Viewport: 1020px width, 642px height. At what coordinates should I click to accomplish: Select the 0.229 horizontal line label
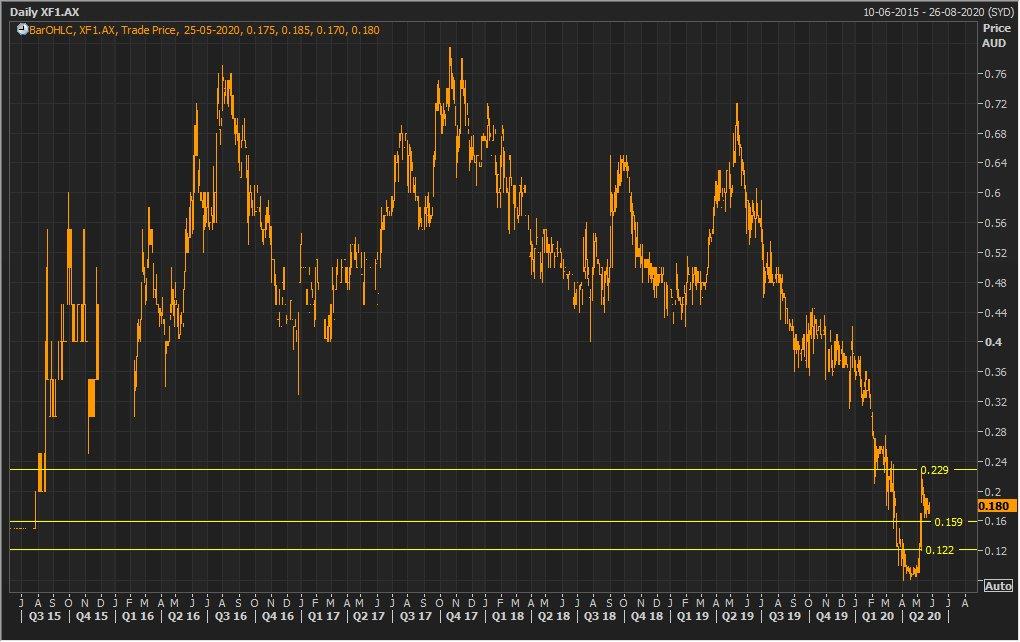click(x=934, y=469)
